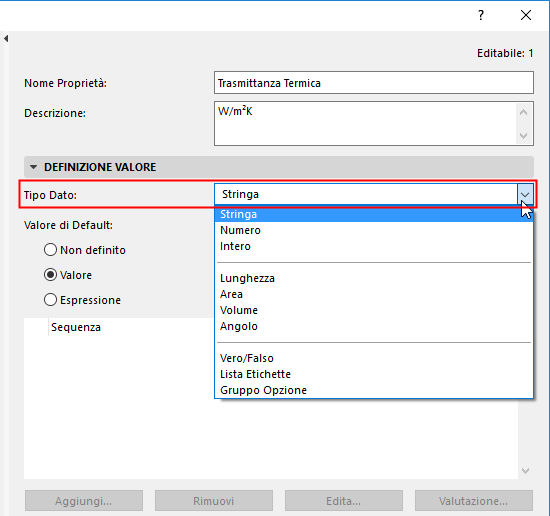Edit the Nome Proprietà text field
Image resolution: width=550 pixels, height=516 pixels.
(374, 83)
